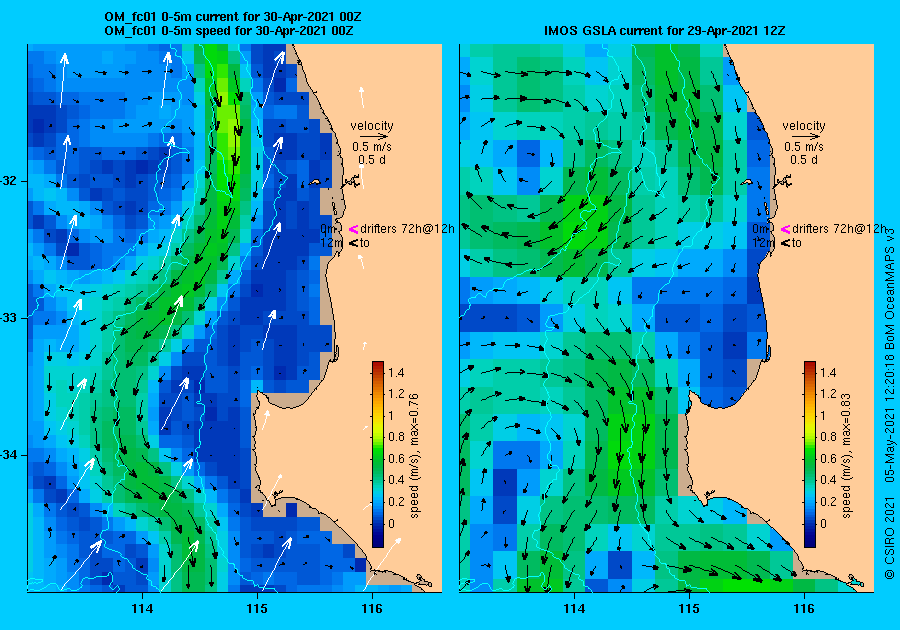Click the magenta drifter marker in right map legend

[x=785, y=229]
